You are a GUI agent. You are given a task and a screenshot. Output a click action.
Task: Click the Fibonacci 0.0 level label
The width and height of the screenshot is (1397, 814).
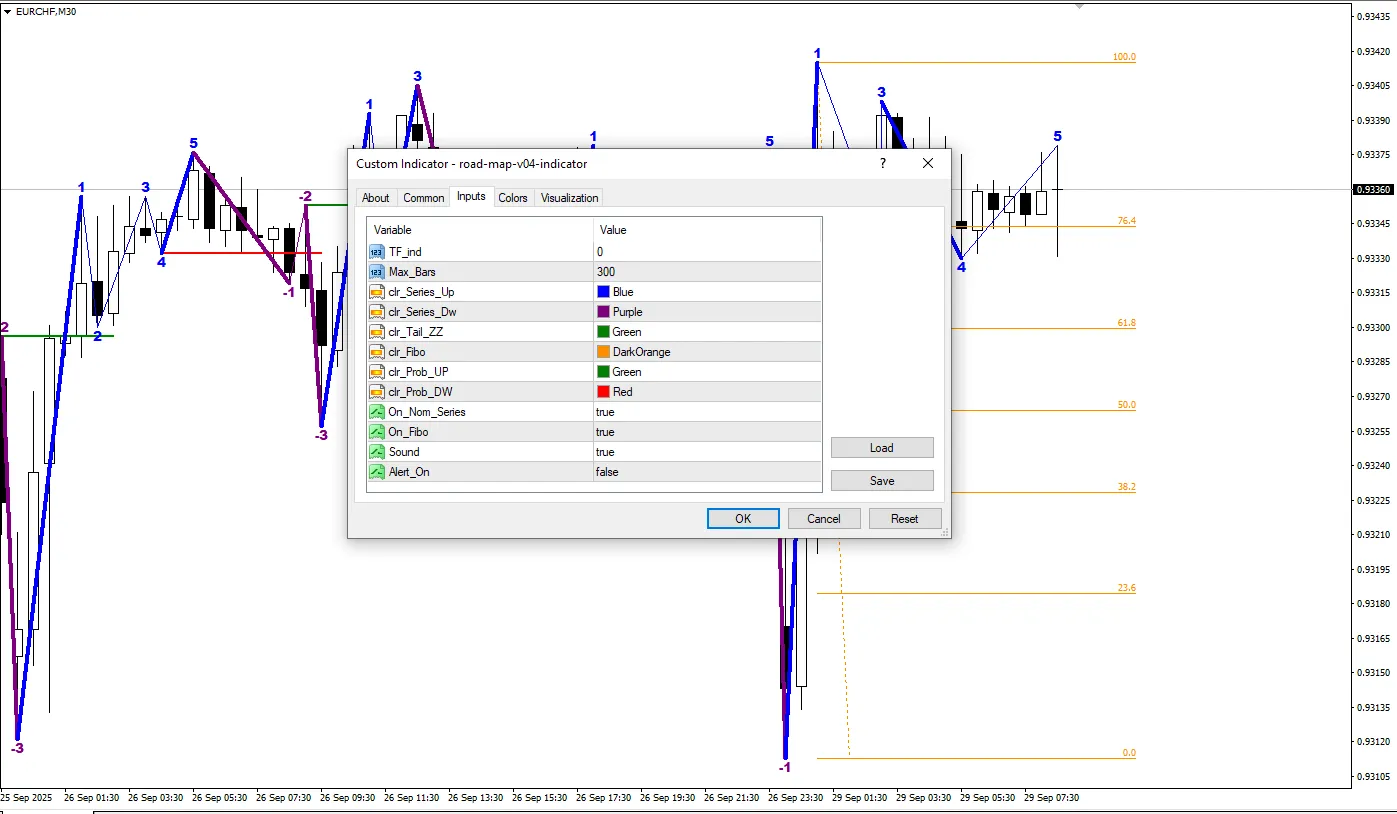pos(1129,752)
